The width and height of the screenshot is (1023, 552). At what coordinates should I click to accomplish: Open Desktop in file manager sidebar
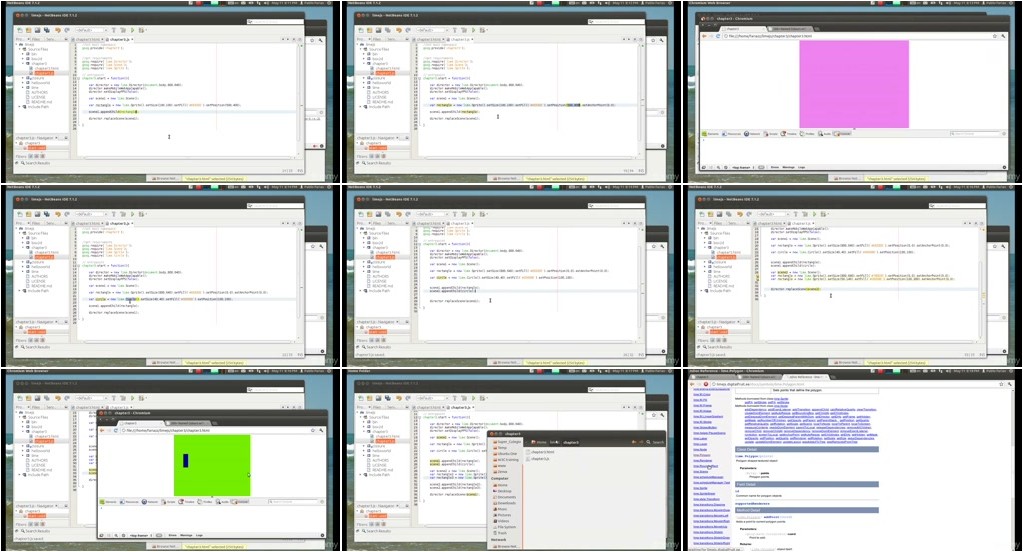pyautogui.click(x=504, y=491)
